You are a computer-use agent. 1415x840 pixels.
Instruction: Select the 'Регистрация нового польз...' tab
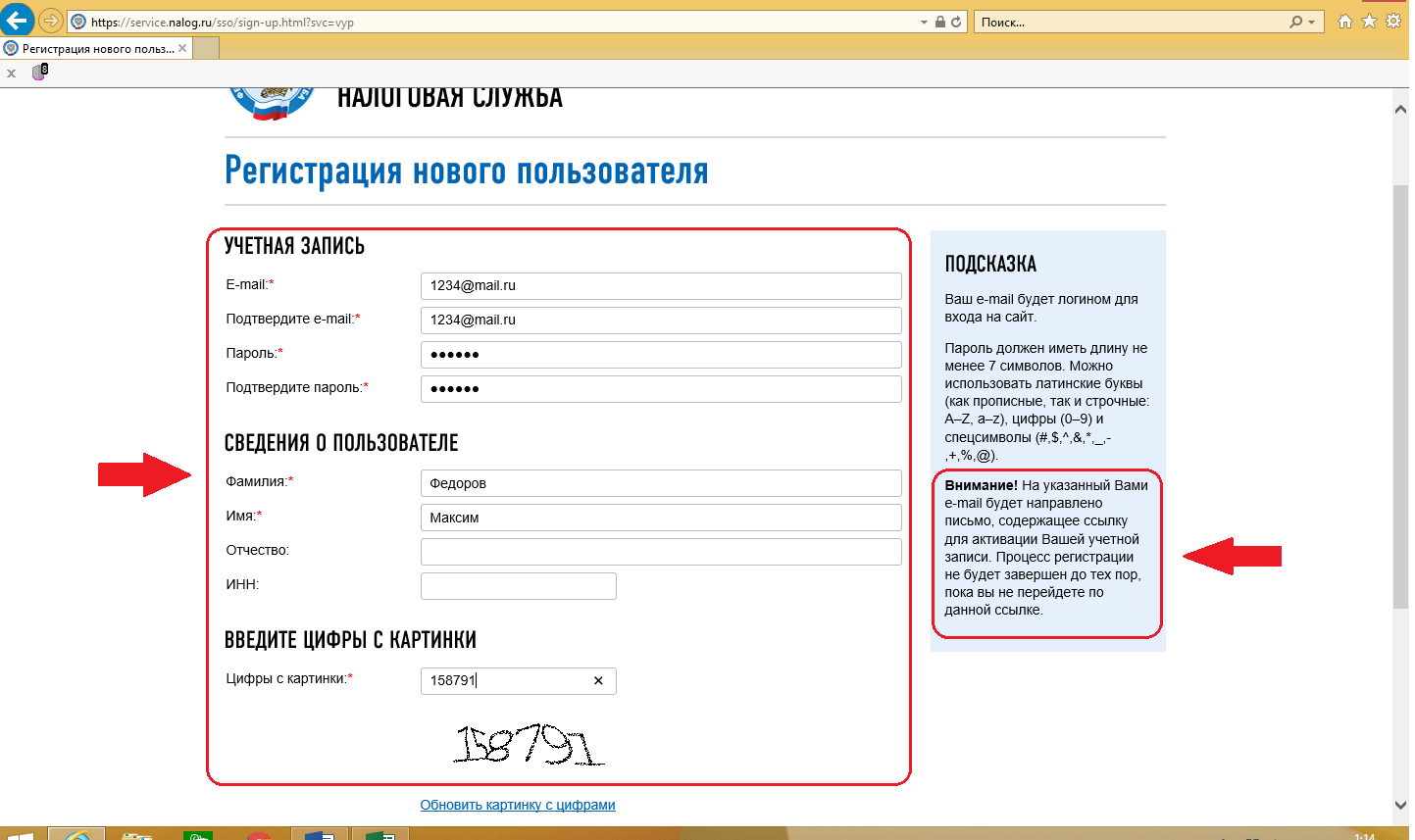[96, 48]
